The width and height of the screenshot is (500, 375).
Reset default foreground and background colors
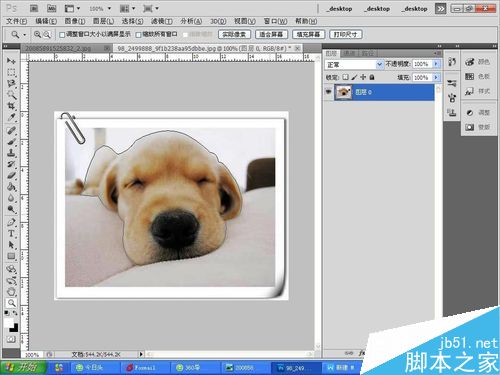tap(7, 313)
